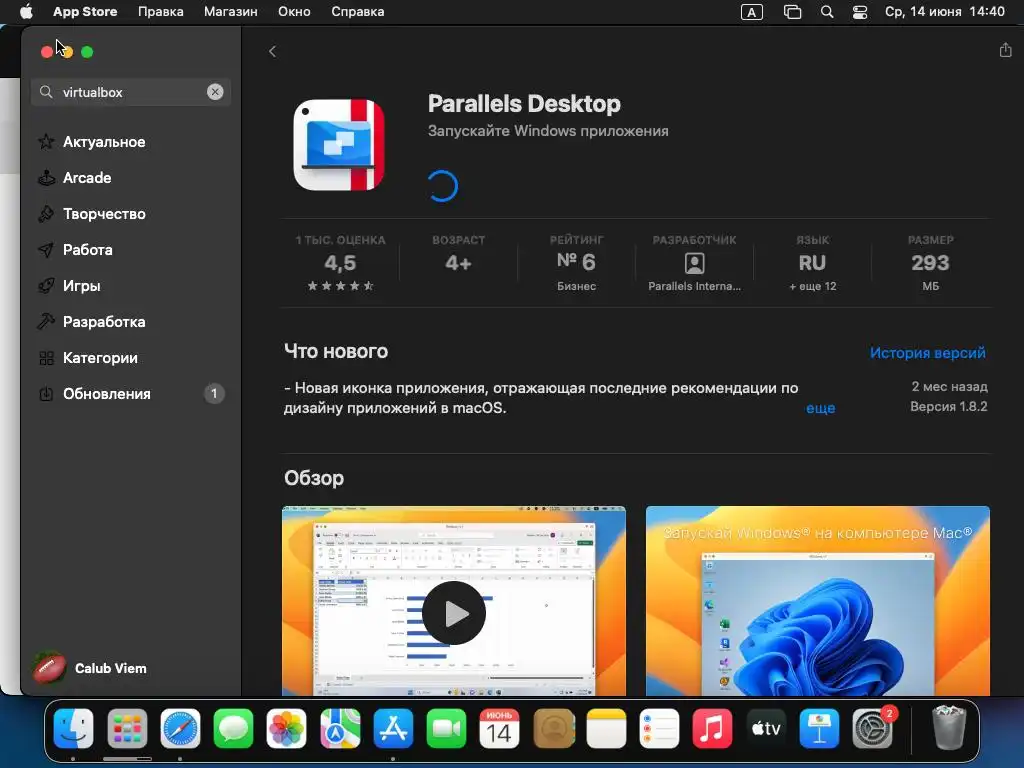Open Reminders from the Dock
The image size is (1024, 768).
(x=659, y=728)
